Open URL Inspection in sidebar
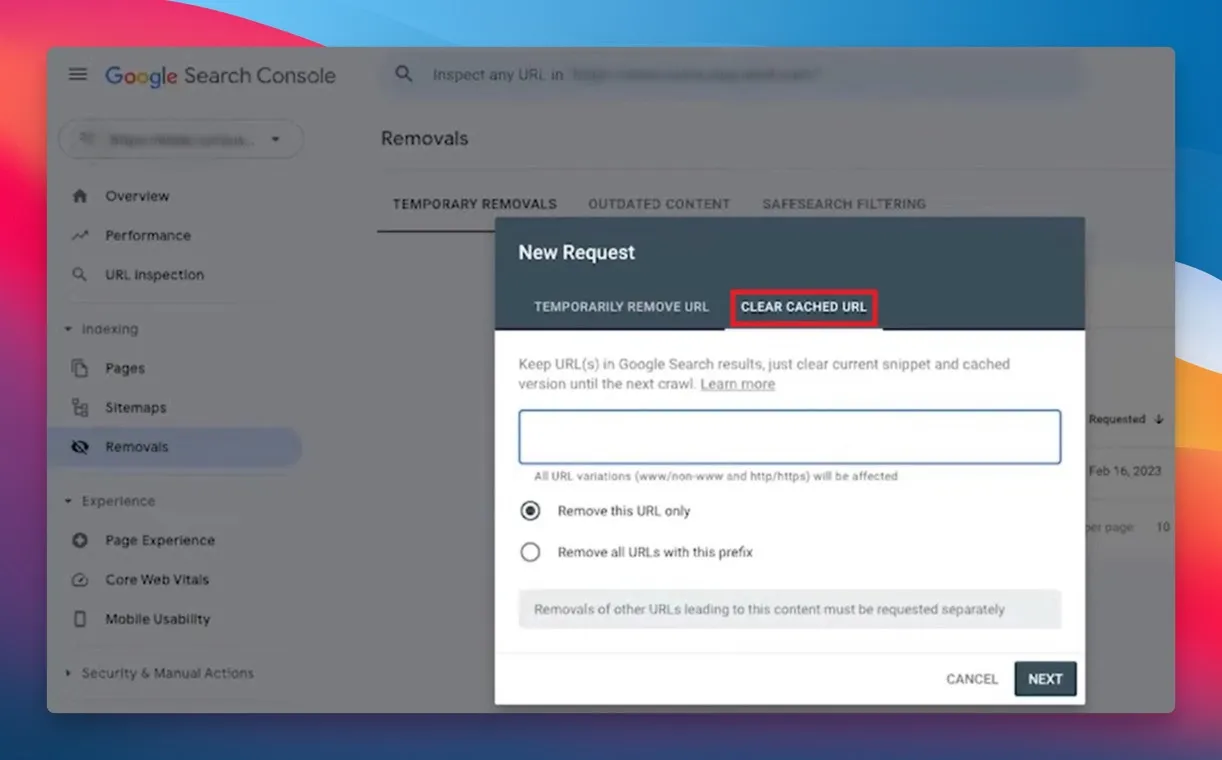Viewport: 1222px width, 760px height. pyautogui.click(x=154, y=275)
